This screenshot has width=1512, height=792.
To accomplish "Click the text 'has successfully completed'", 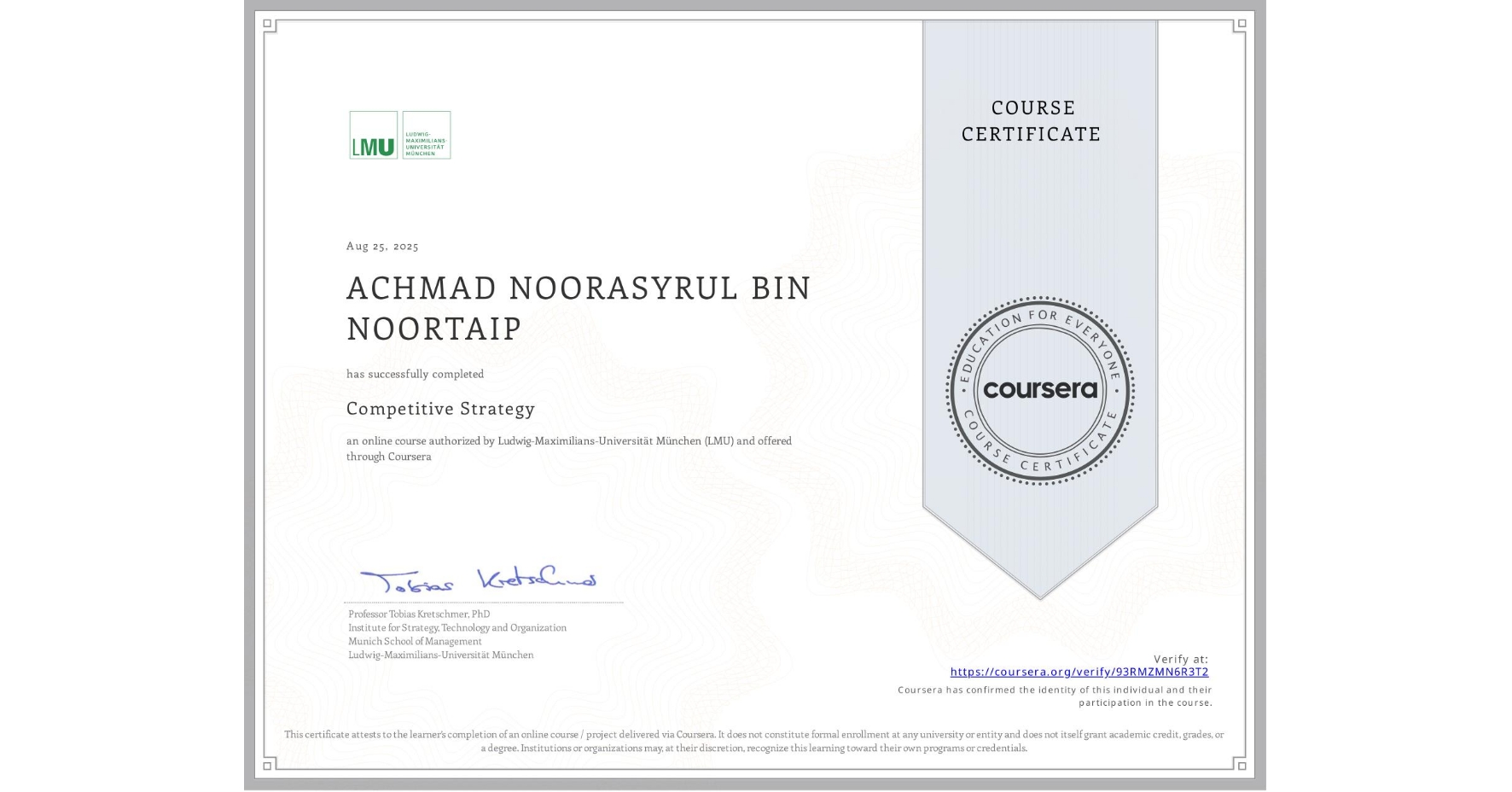I will pos(415,374).
